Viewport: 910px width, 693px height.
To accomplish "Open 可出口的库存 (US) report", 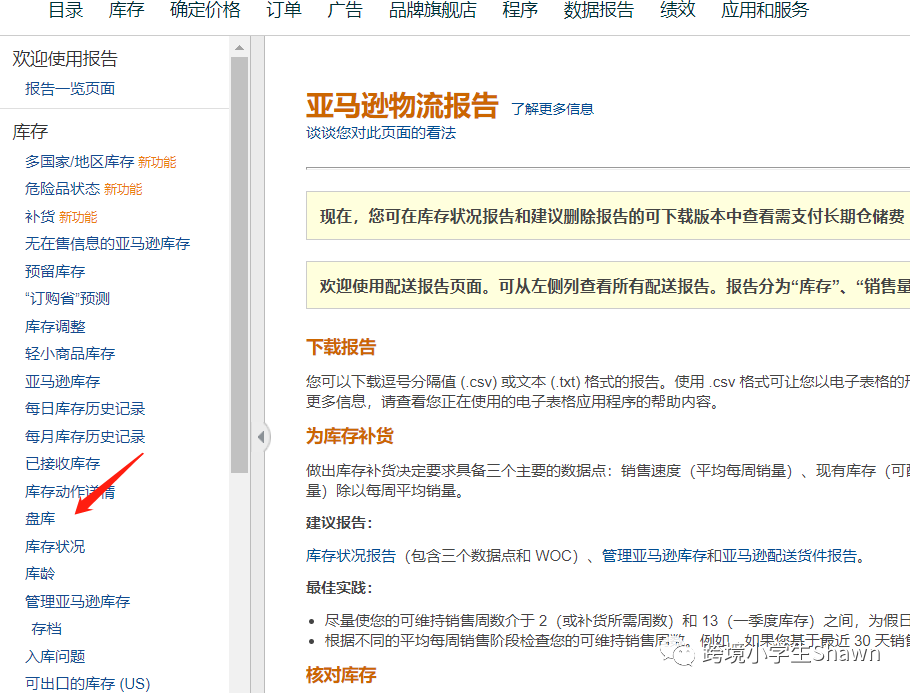I will click(87, 684).
